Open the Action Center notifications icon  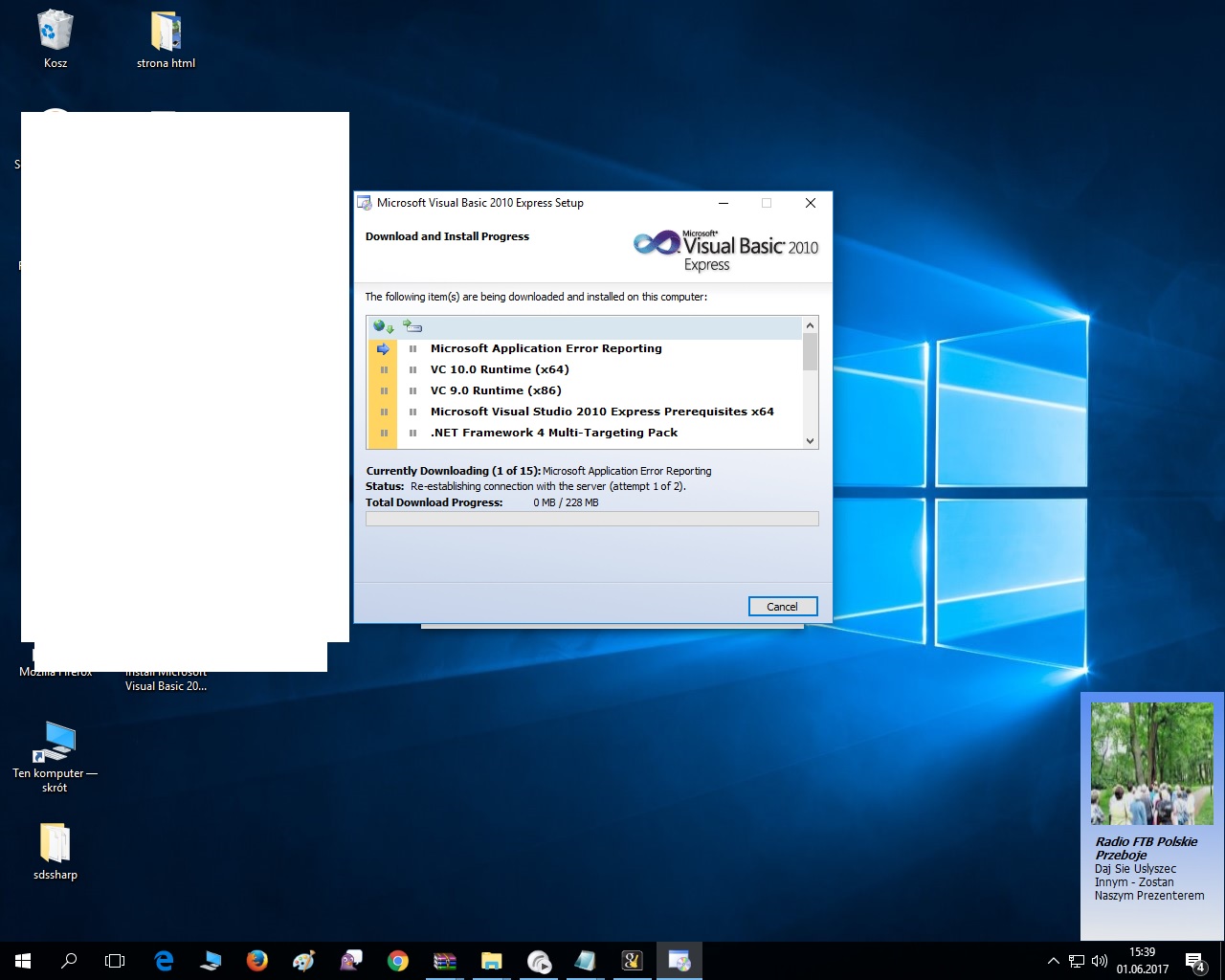(1195, 961)
